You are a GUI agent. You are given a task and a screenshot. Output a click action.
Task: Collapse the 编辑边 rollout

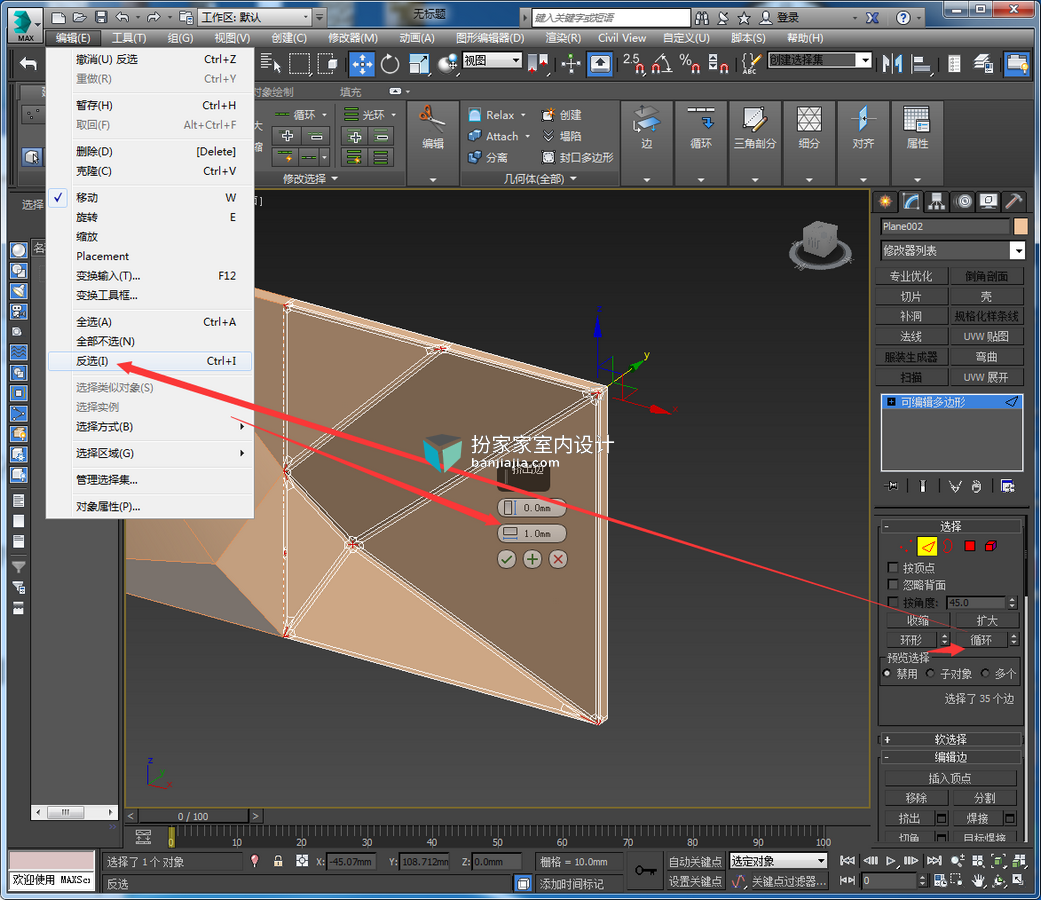(951, 757)
